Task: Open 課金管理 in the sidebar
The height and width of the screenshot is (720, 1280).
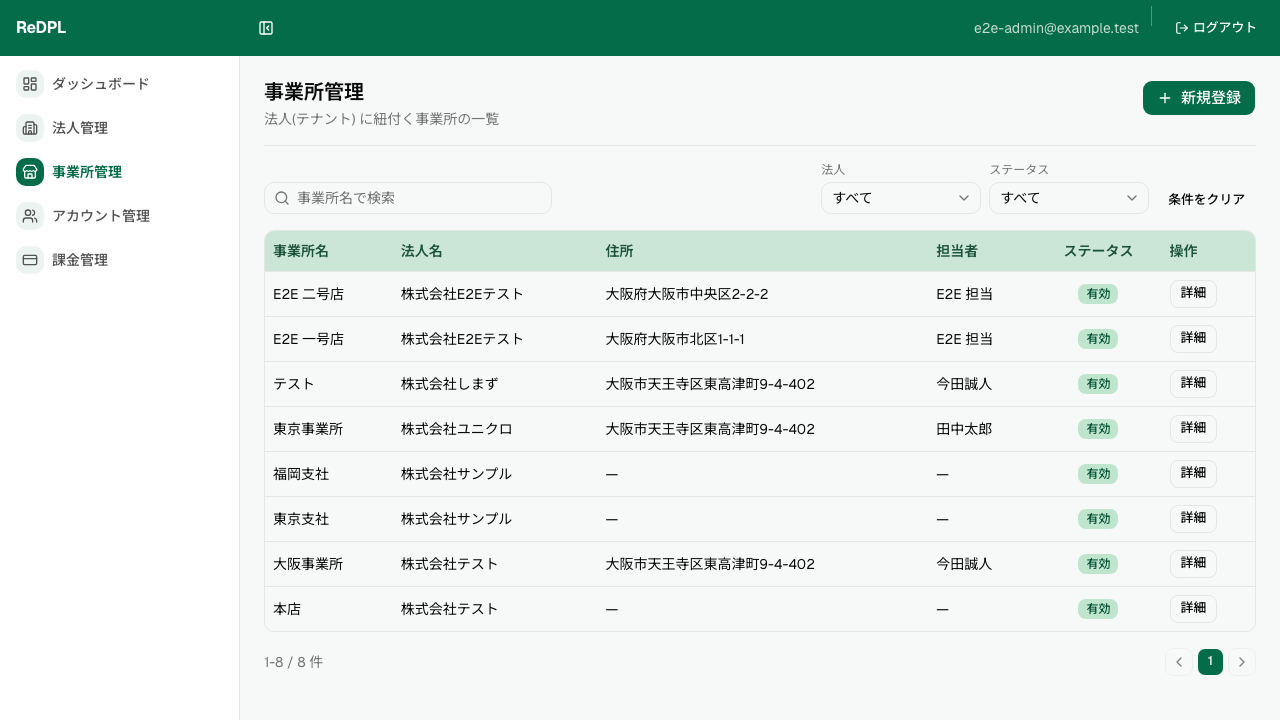Action: click(120, 260)
